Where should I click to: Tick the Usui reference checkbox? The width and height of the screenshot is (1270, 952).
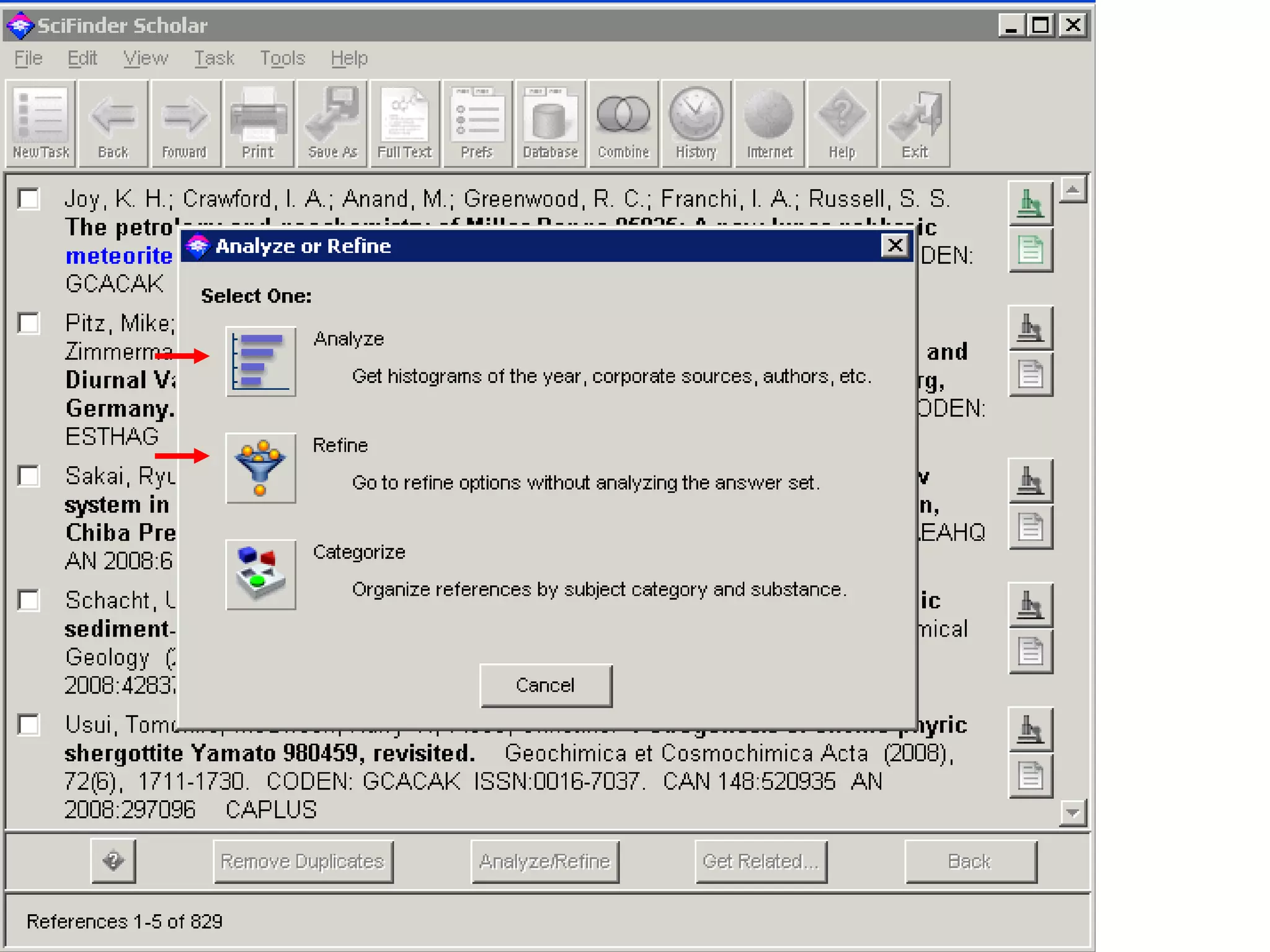pos(29,725)
